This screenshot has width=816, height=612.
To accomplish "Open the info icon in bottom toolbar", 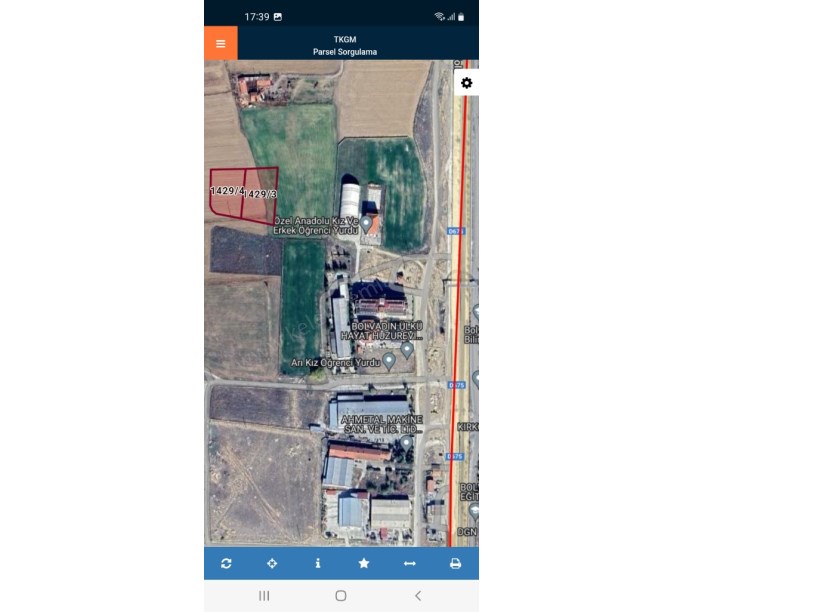I will (318, 563).
